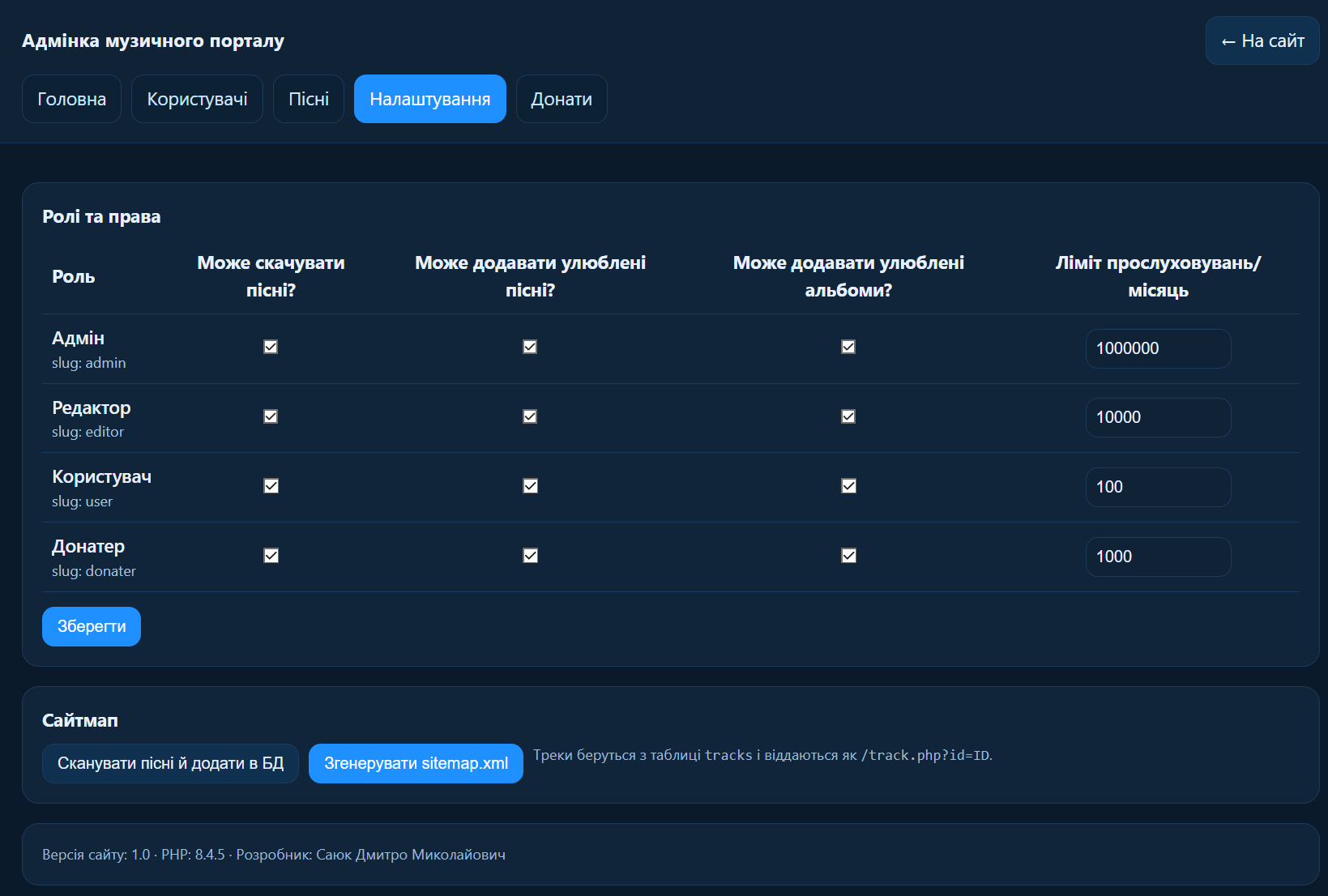
Task: Select the Користувач limit input showing 100
Action: click(1158, 487)
